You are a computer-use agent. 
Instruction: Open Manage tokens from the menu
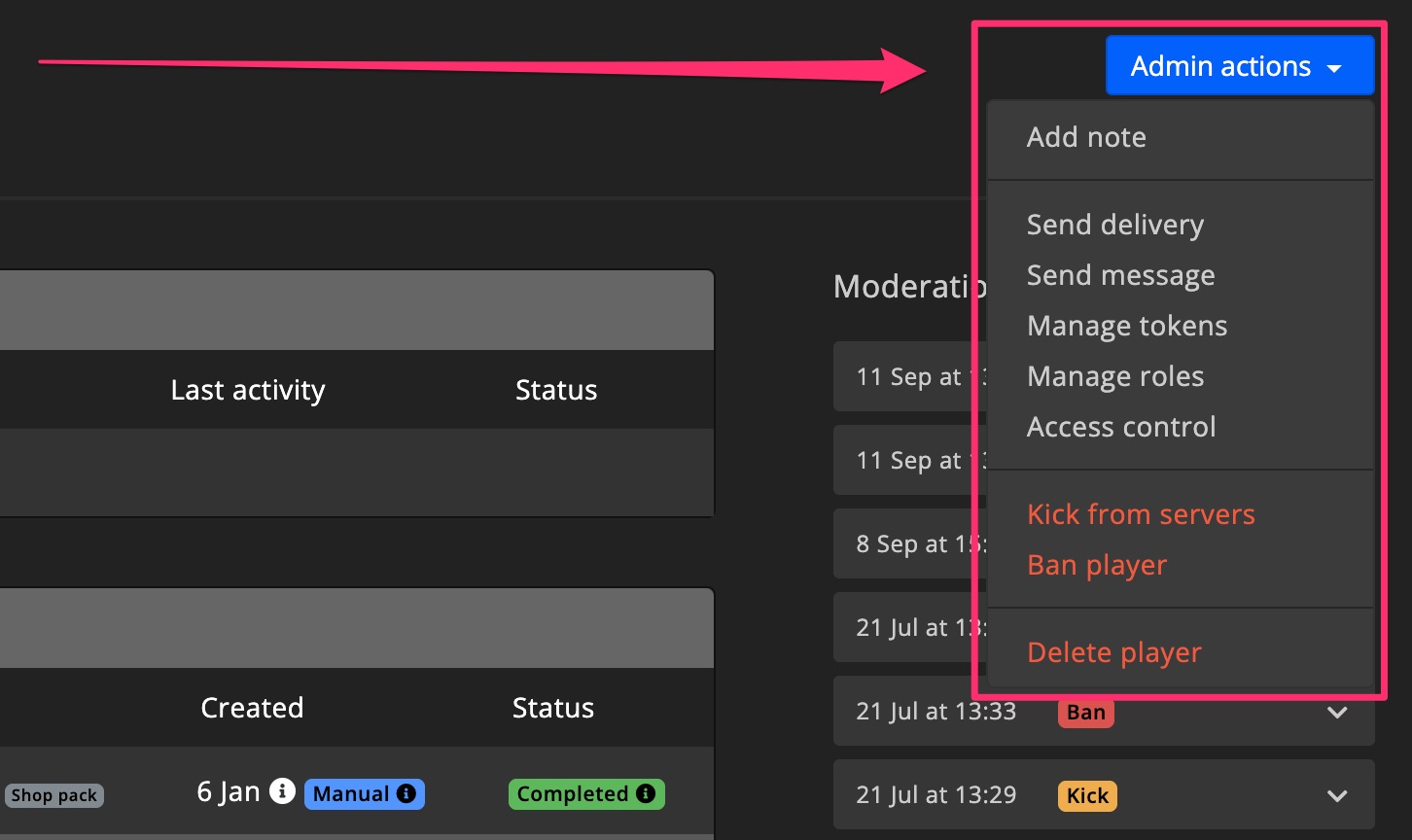pos(1127,326)
